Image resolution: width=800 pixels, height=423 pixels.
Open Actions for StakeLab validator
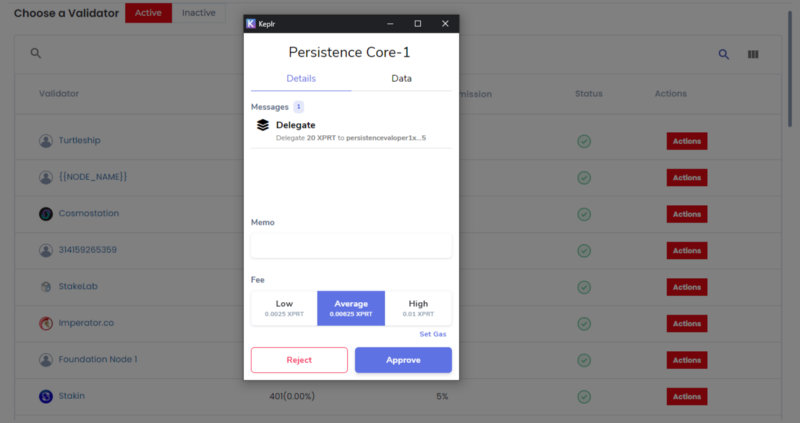click(x=687, y=287)
